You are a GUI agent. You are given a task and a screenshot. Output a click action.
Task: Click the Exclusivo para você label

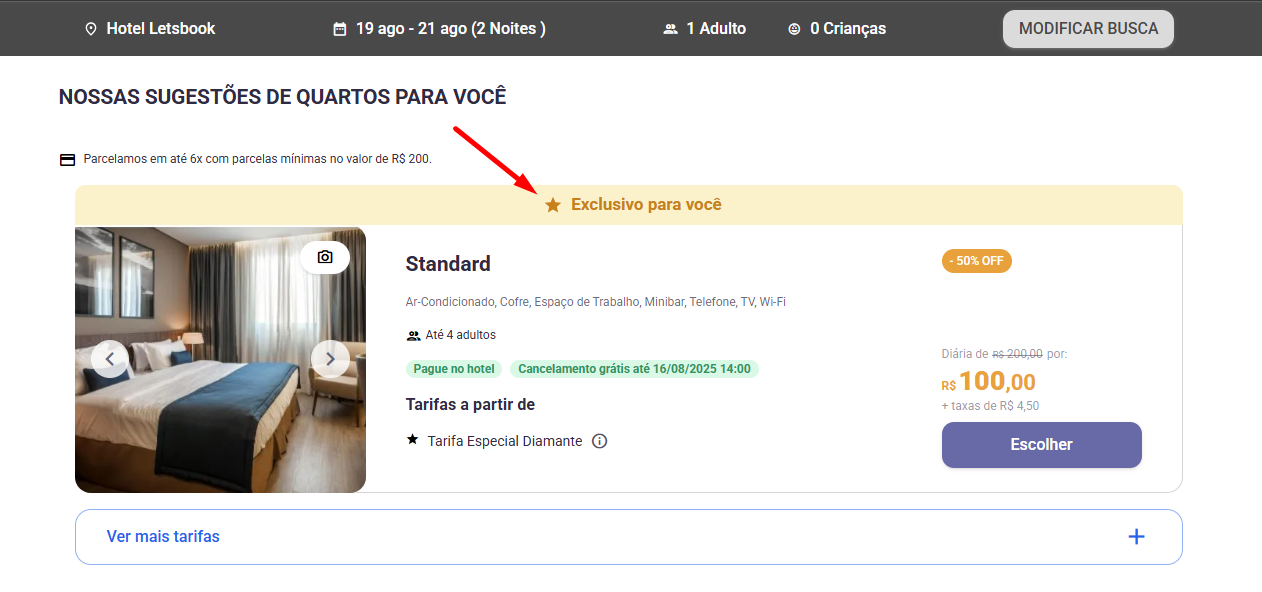[646, 205]
